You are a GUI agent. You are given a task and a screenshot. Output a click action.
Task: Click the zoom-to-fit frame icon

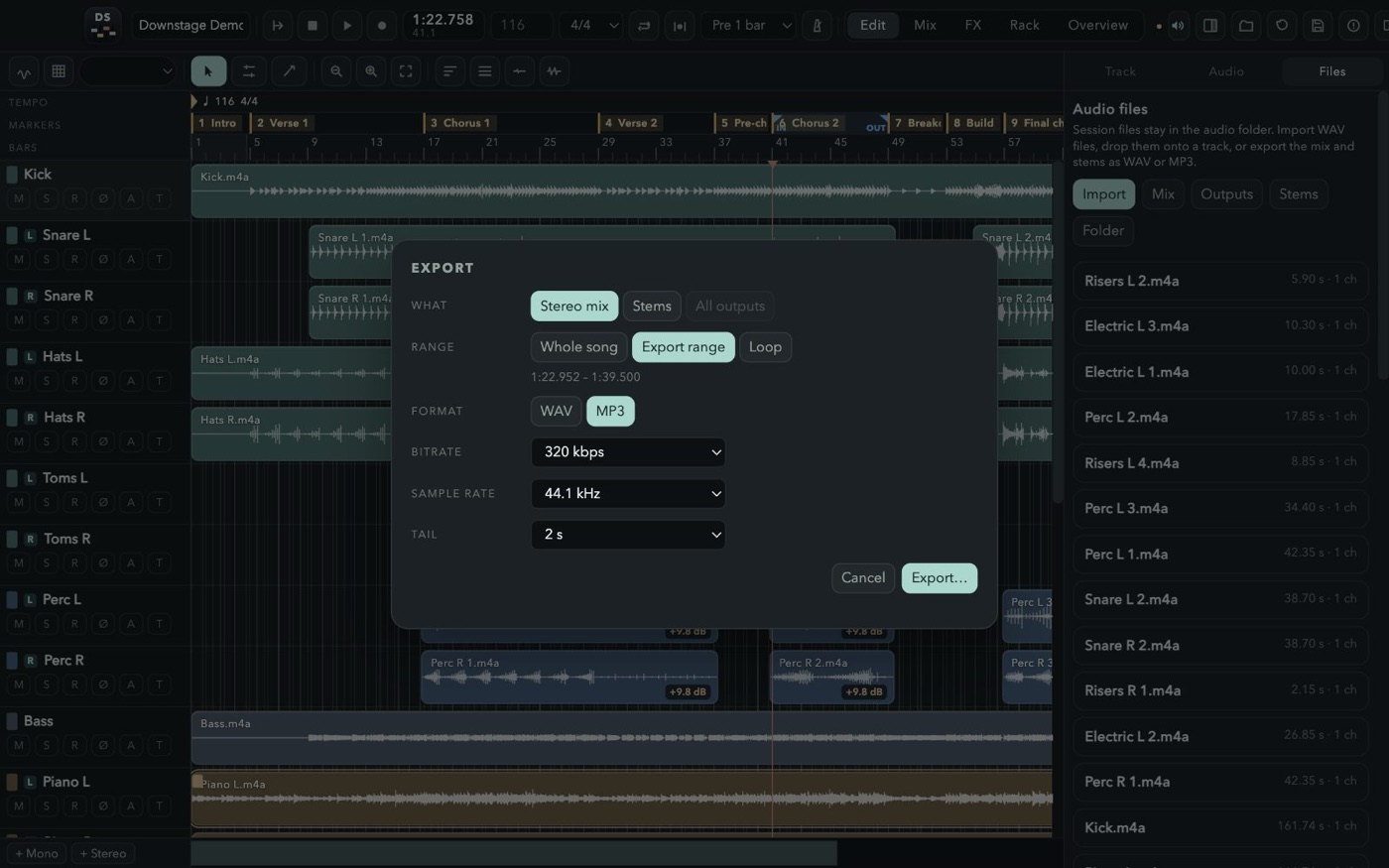click(x=406, y=71)
